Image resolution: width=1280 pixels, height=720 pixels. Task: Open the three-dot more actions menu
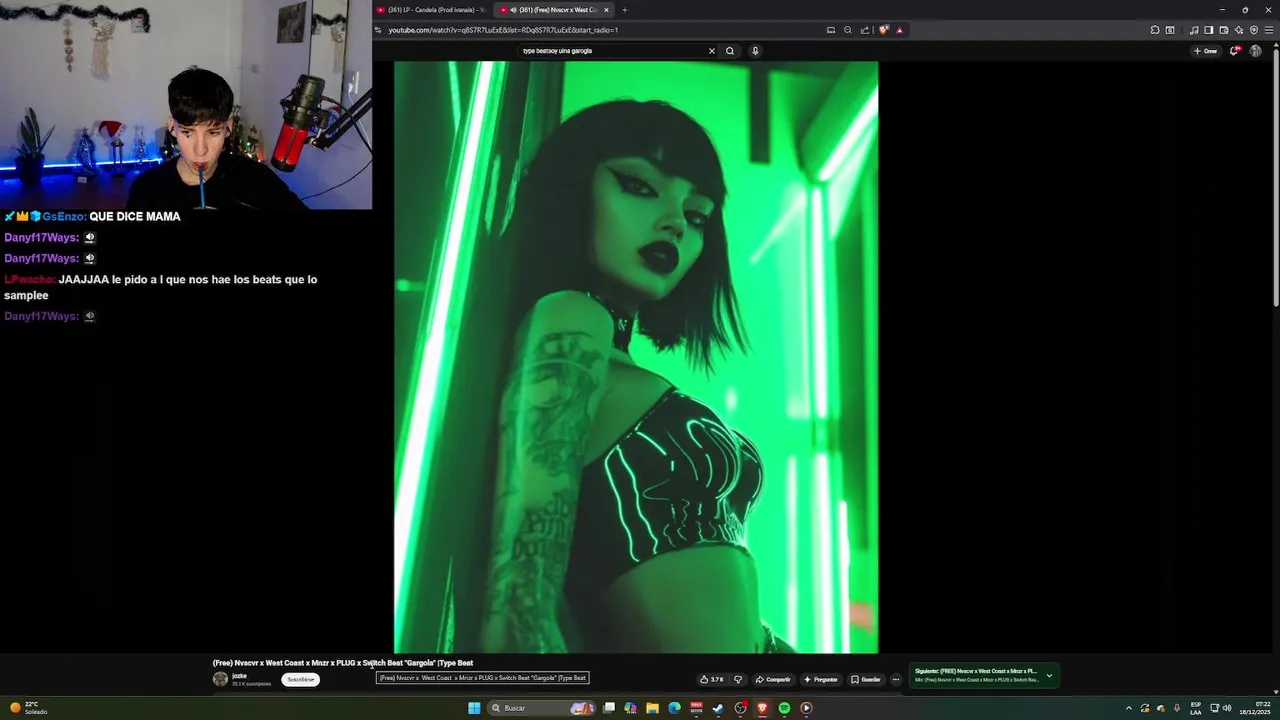pos(896,679)
